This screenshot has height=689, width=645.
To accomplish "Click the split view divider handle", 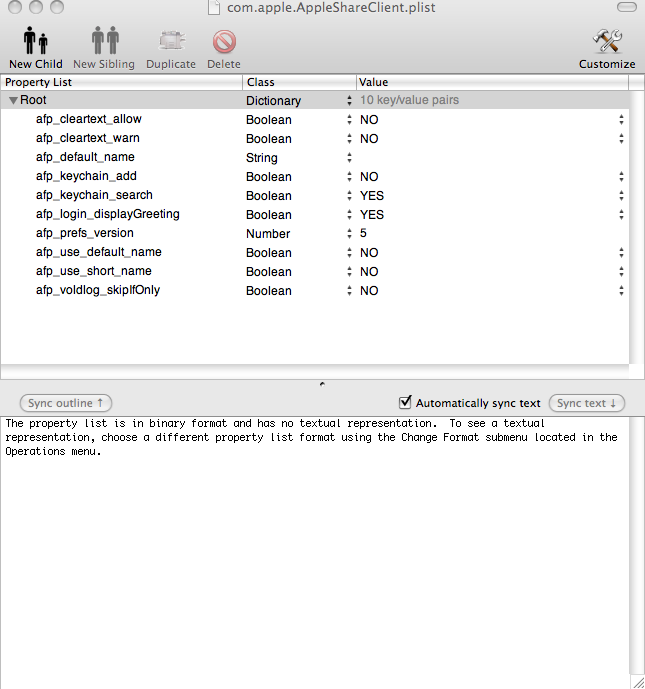I will (x=322, y=384).
